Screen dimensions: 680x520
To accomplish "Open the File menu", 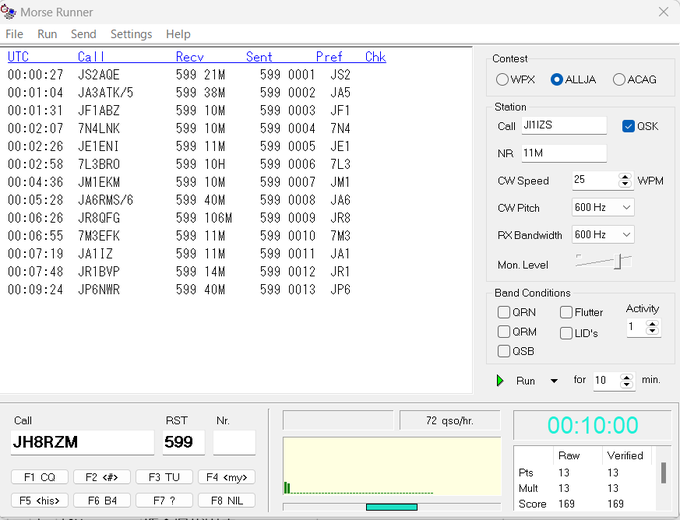I will click(x=14, y=34).
